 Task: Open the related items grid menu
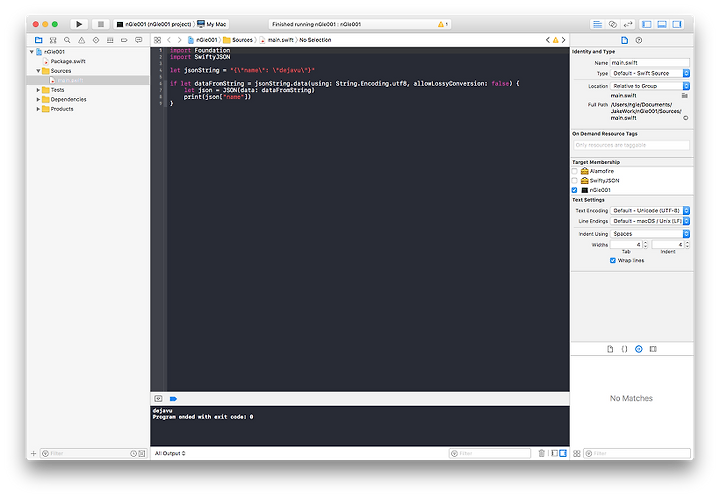(x=158, y=40)
